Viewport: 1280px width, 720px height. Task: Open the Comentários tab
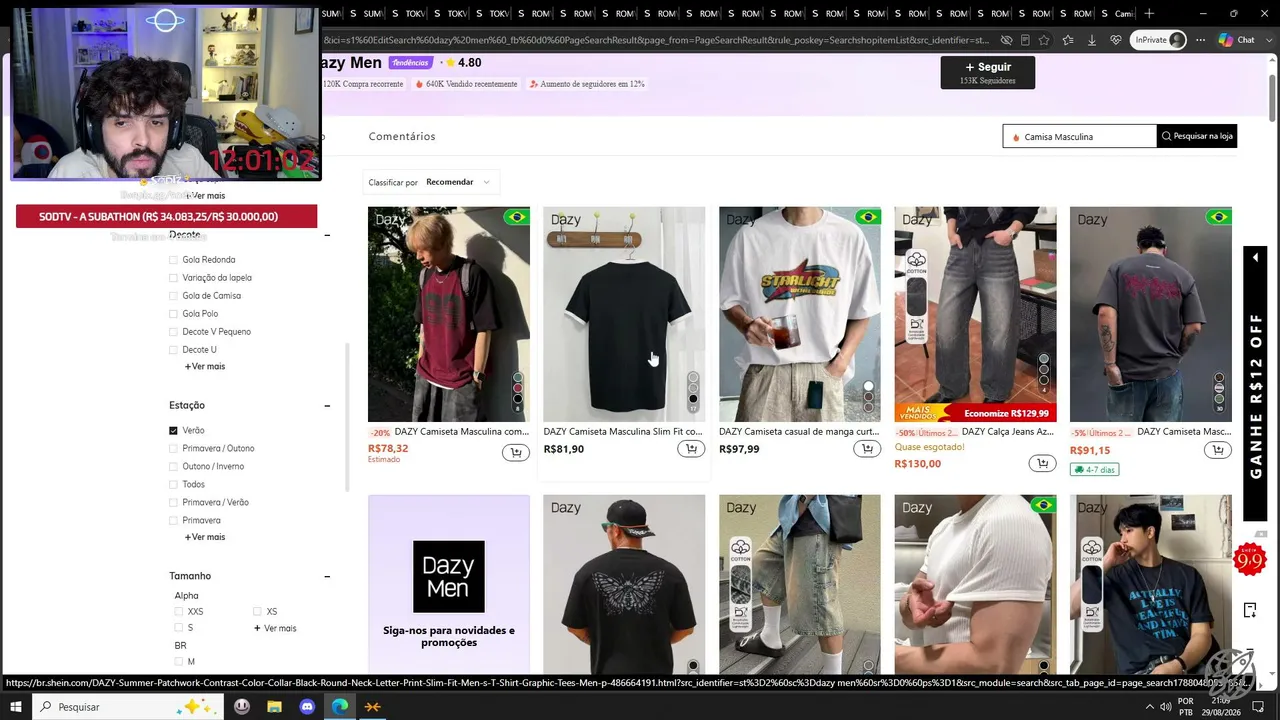402,136
